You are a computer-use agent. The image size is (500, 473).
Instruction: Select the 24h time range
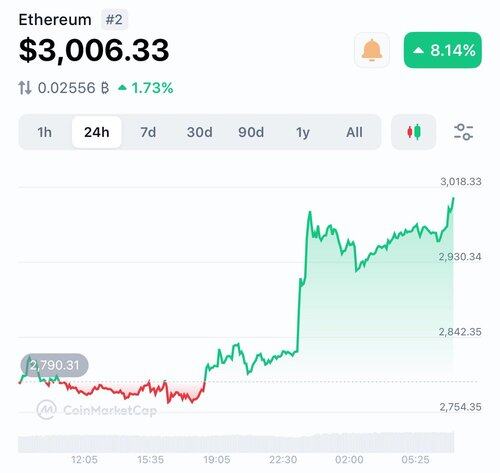pos(96,132)
